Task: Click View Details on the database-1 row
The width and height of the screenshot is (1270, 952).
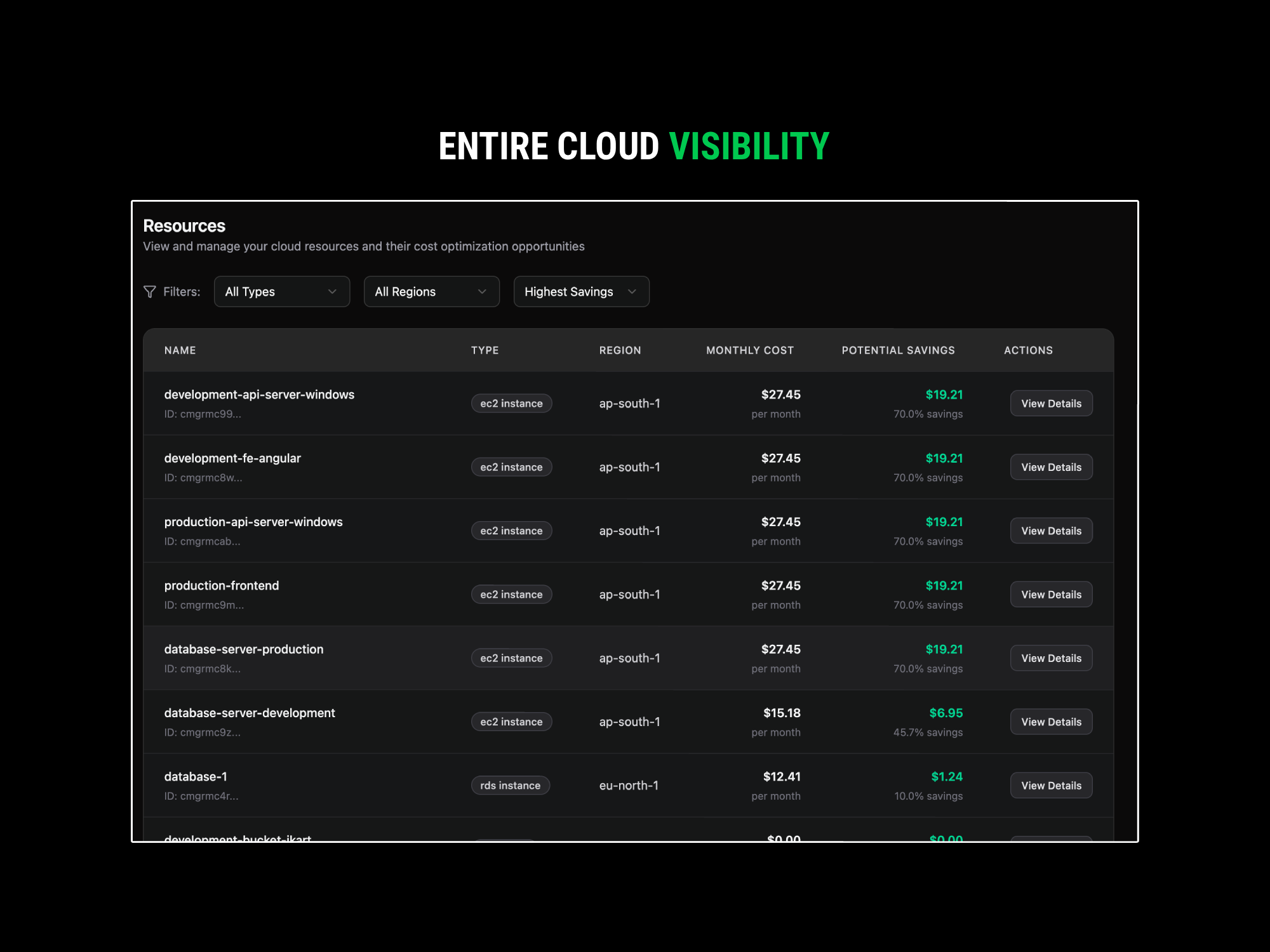Action: tap(1051, 784)
